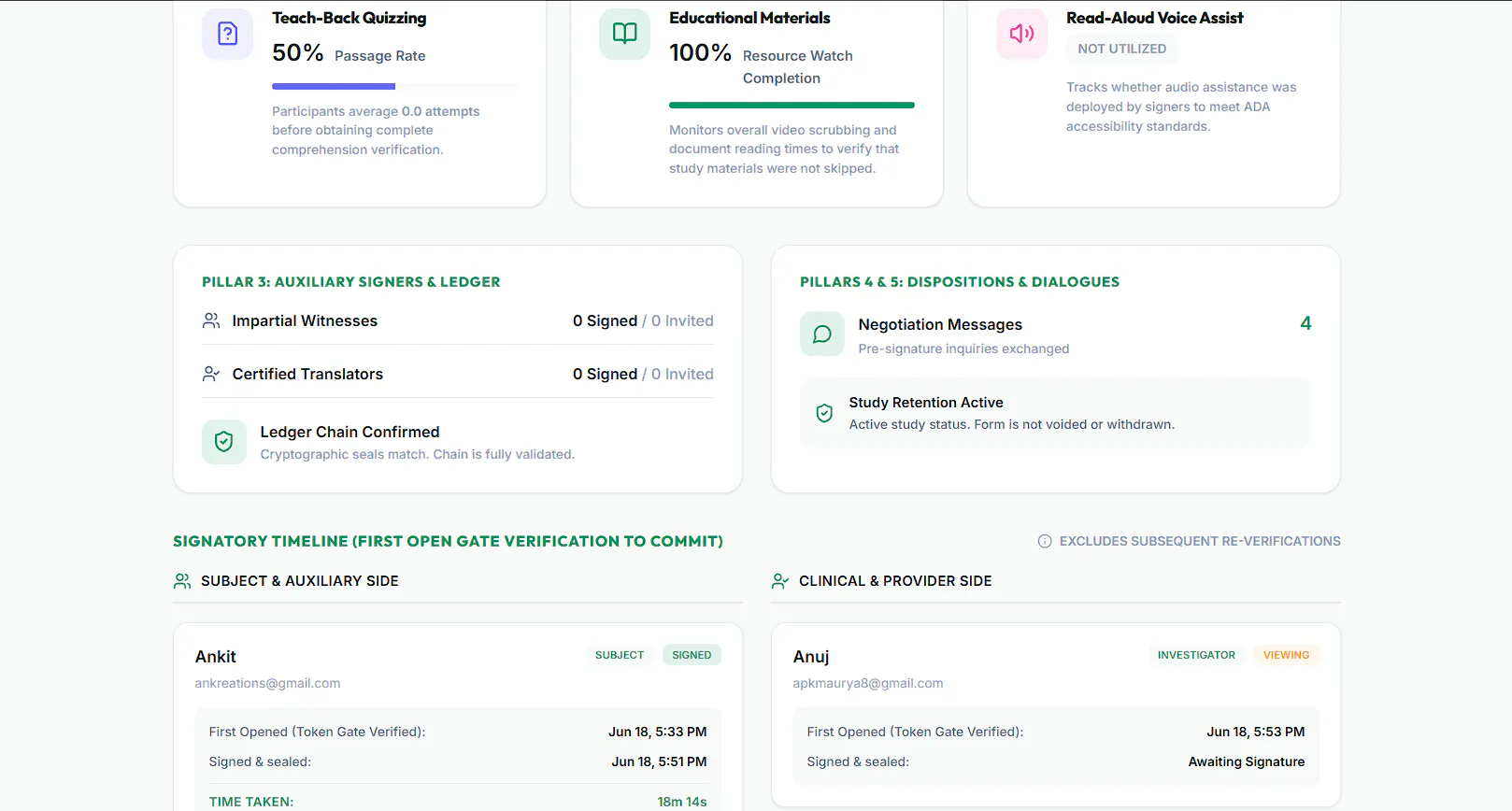Screen dimensions: 1512x811
Task: Click the Negotiation Messages count of 4
Action: click(1305, 323)
